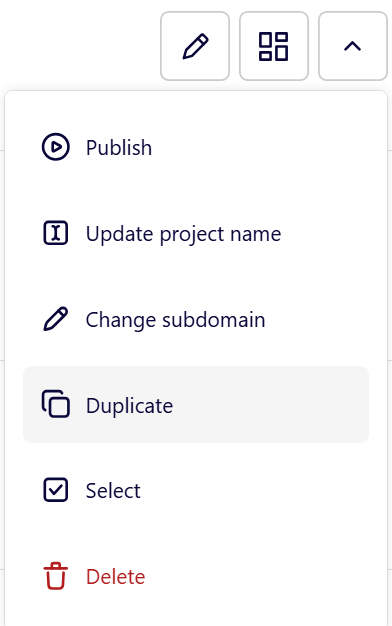392x626 pixels.
Task: Open the dashboard grid layout button
Action: click(274, 46)
